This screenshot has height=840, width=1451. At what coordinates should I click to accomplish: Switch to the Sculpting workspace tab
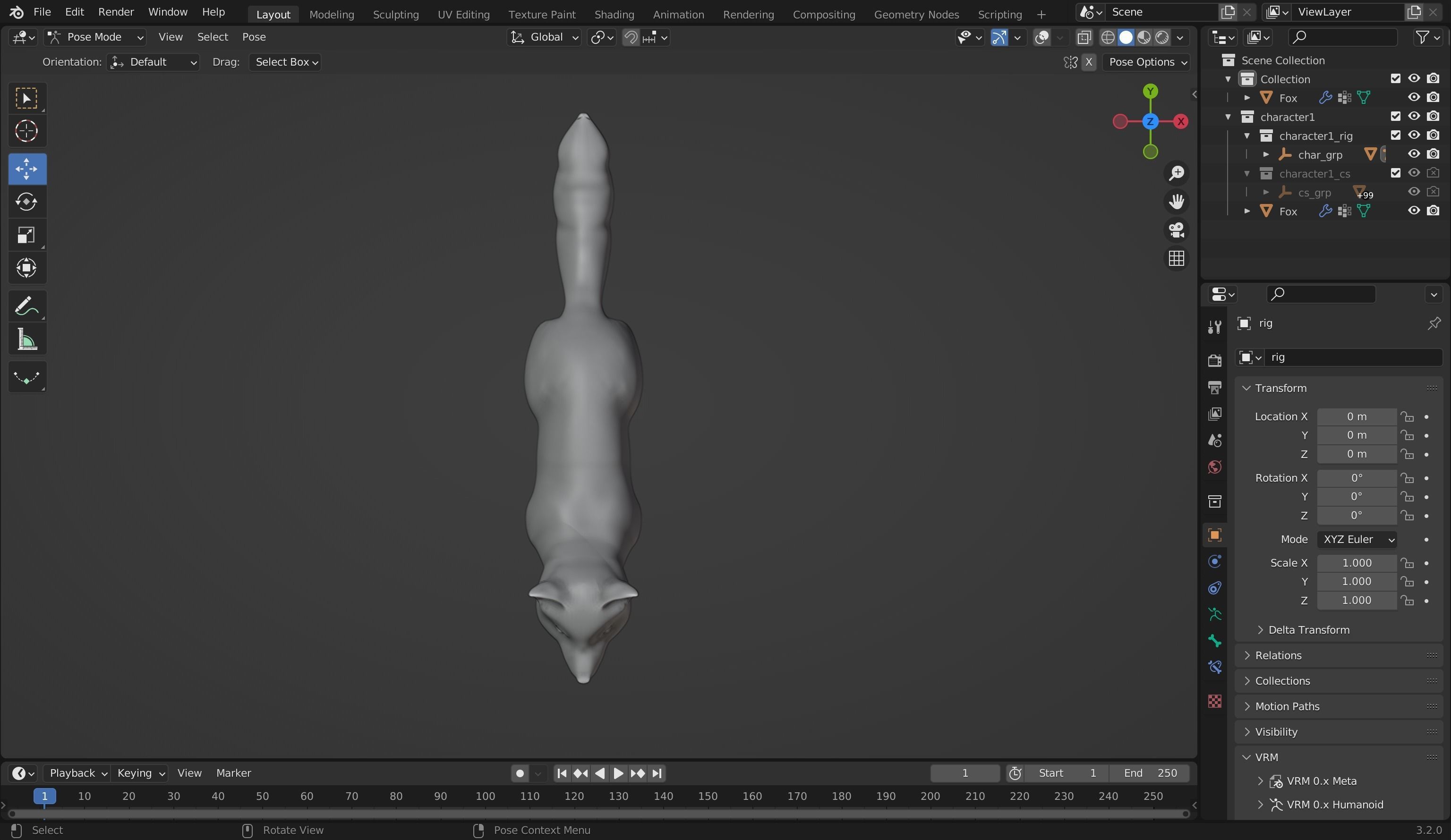click(x=395, y=14)
